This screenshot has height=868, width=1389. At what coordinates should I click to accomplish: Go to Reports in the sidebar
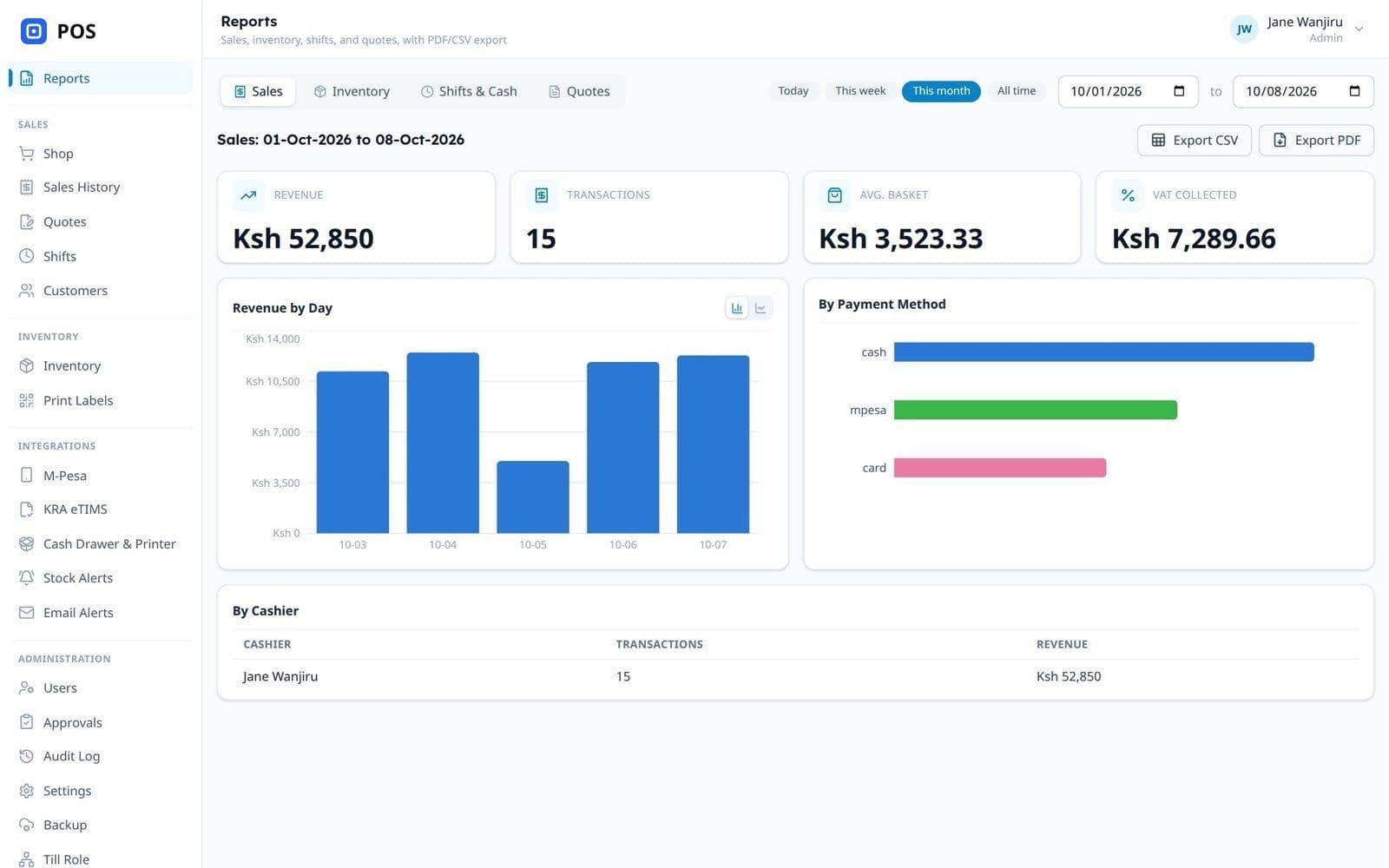(101, 78)
